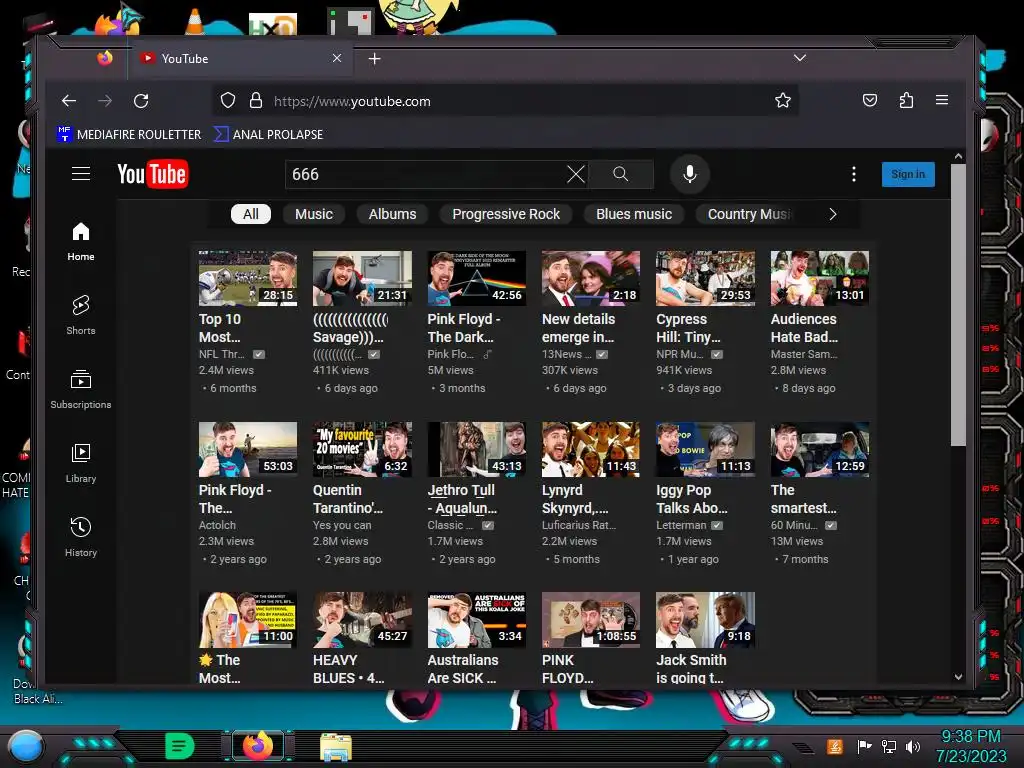Go to Home in sidebar
Screen dimensions: 1024x768
coord(81,242)
